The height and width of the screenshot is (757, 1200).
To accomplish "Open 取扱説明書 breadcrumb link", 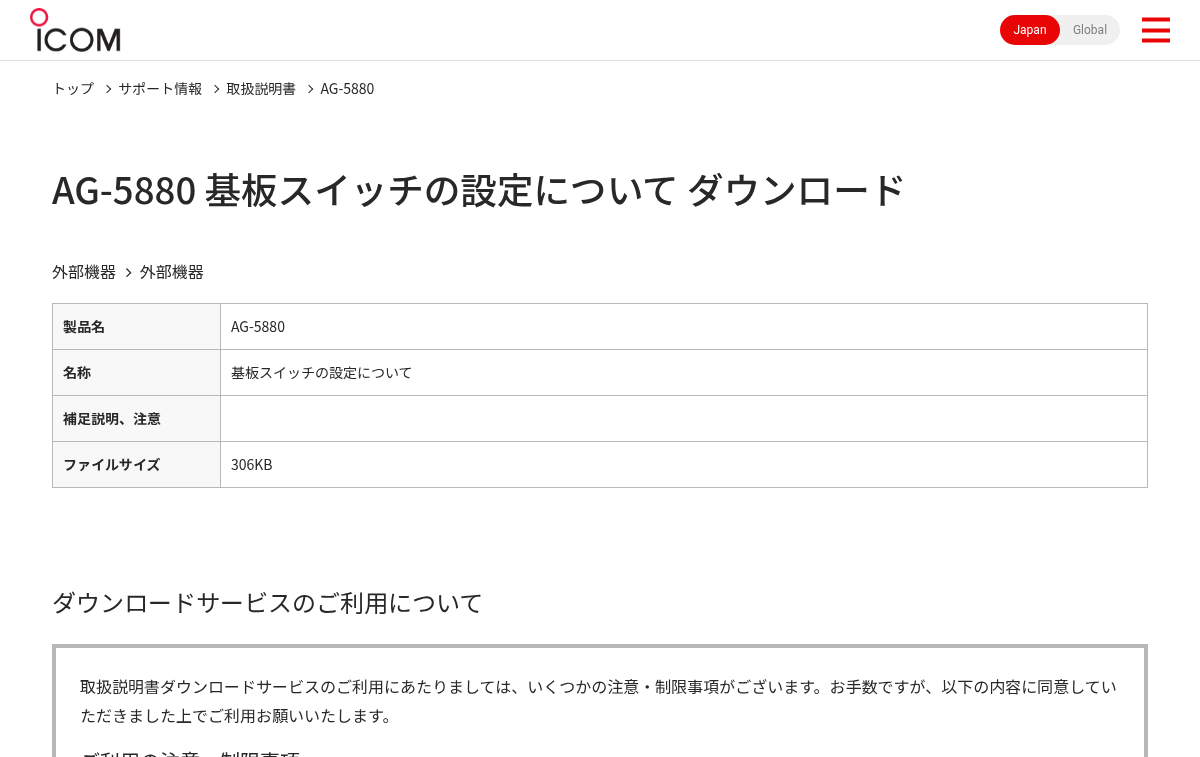I will click(261, 88).
